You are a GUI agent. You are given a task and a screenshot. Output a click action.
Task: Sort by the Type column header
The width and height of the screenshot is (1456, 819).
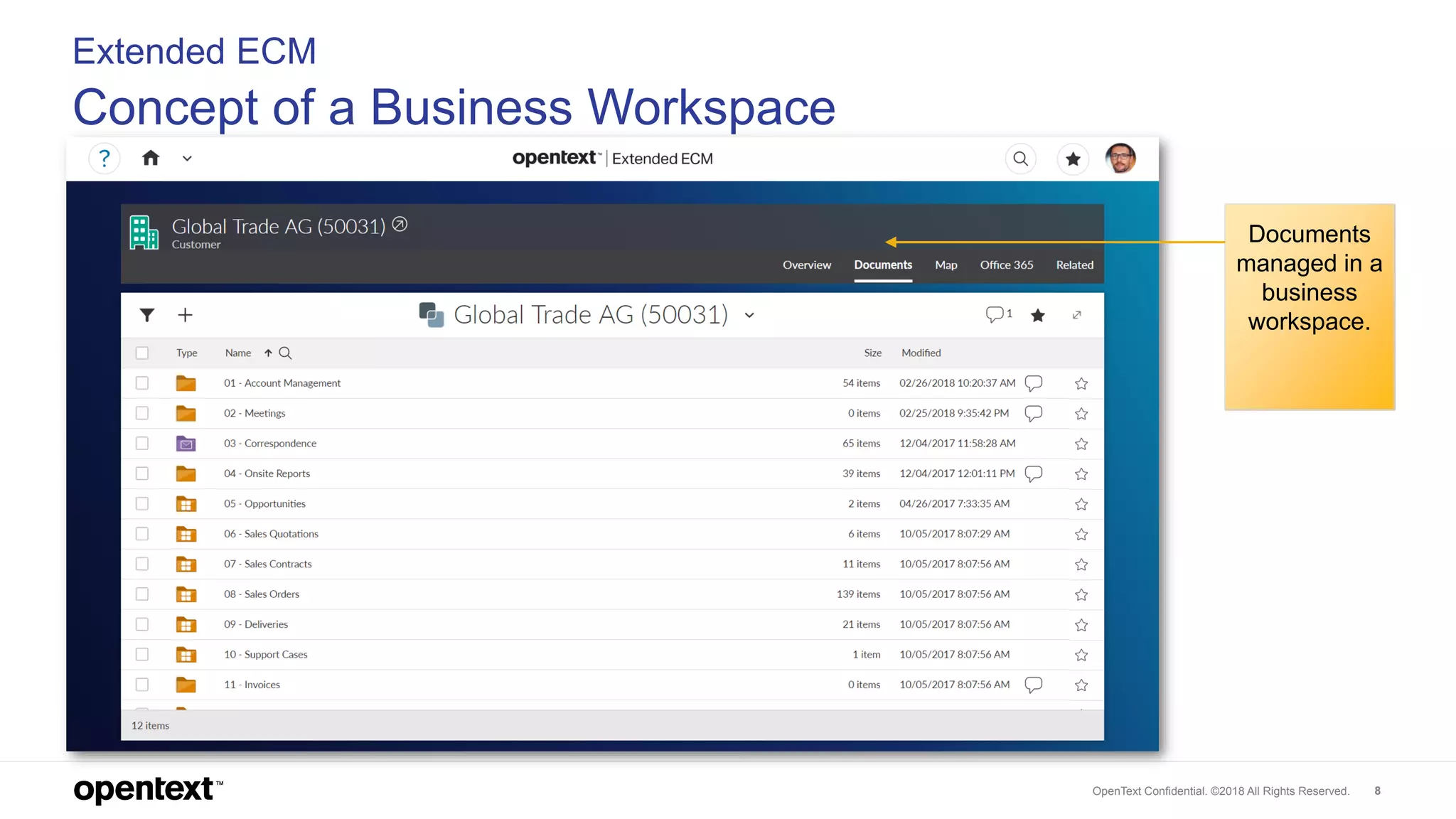187,353
